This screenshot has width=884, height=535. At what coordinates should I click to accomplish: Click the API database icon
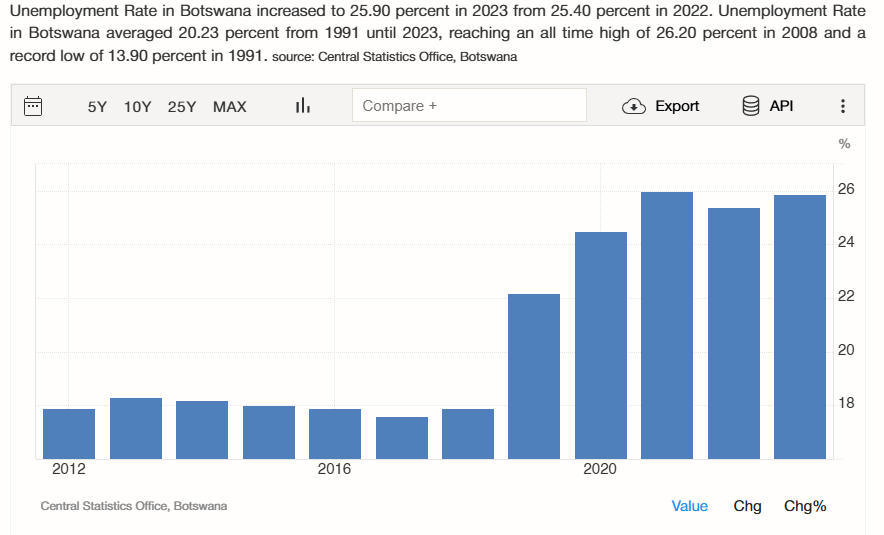(750, 105)
